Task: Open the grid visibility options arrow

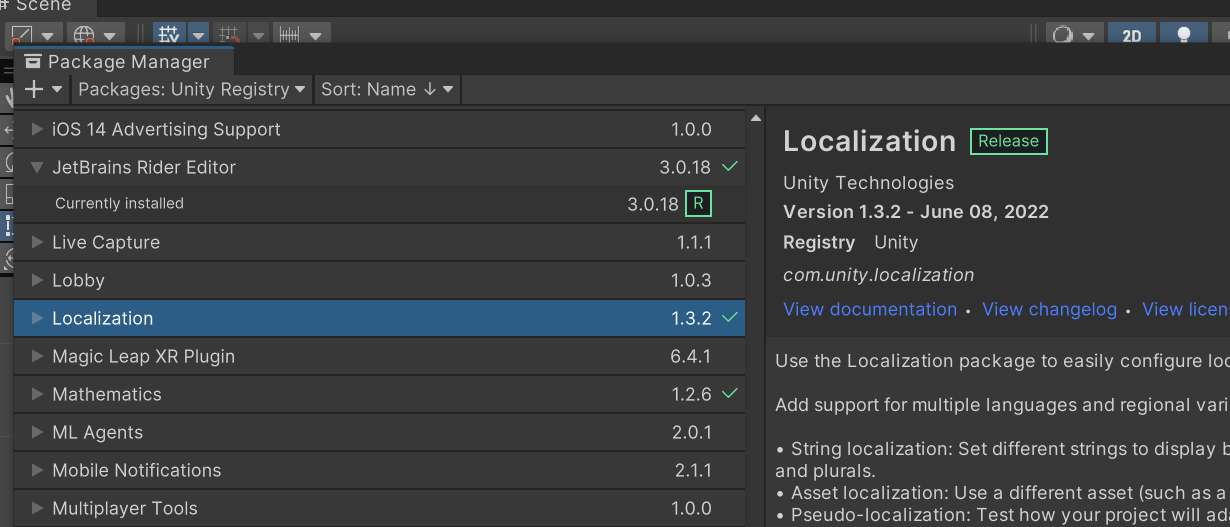Action: pos(198,35)
